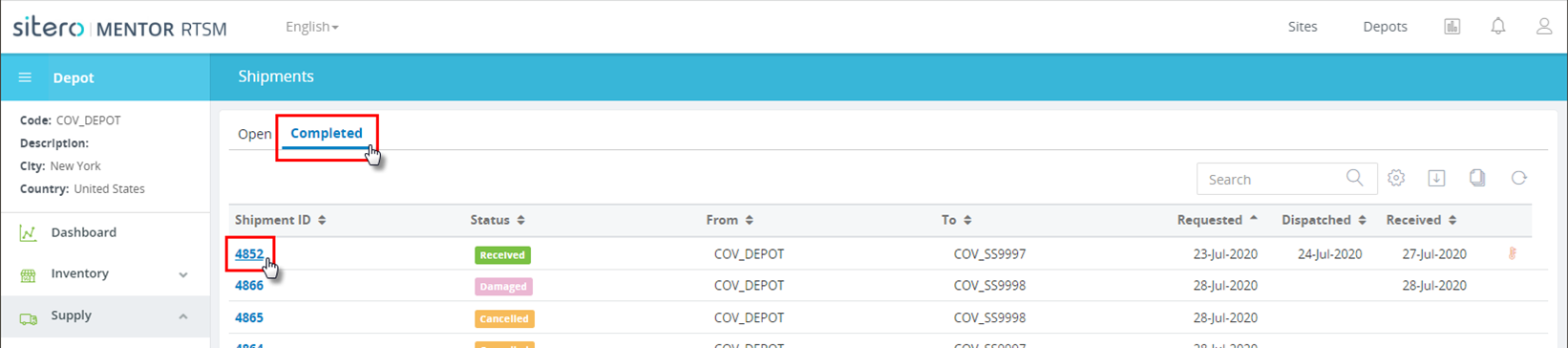Click the refresh table icon
Image resolution: width=1568 pixels, height=348 pixels.
1518,178
